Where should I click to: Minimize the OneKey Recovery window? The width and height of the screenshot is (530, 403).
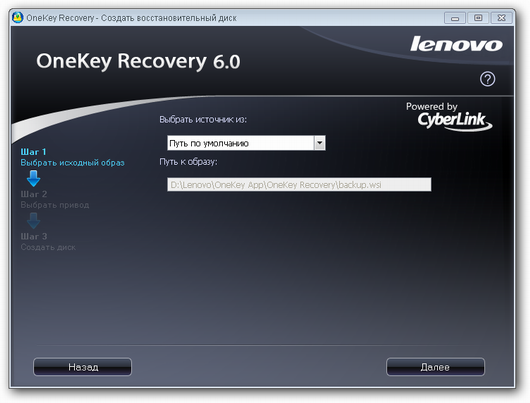[455, 18]
